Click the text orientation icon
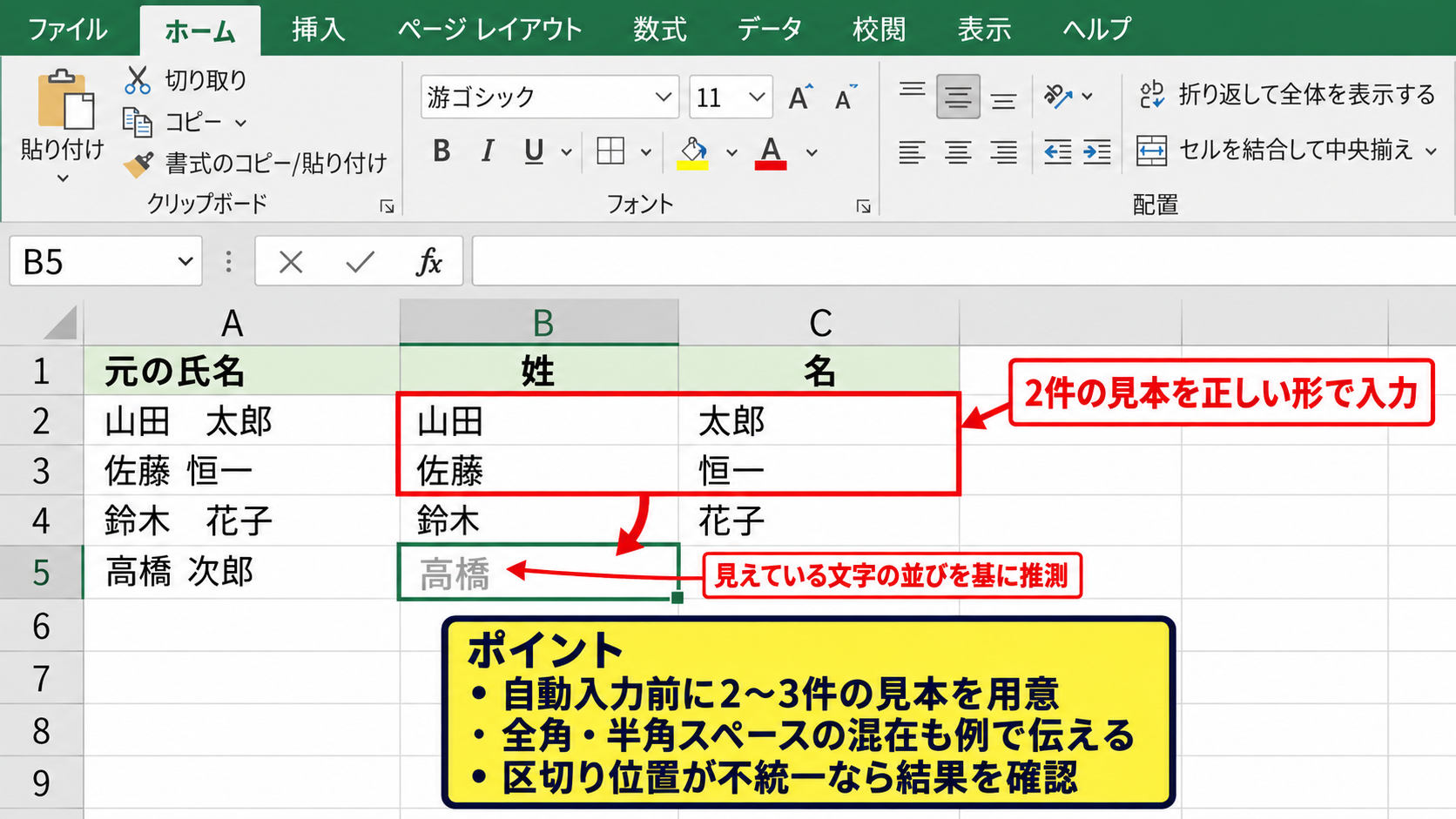Screen dimensions: 1456x819 point(1058,96)
